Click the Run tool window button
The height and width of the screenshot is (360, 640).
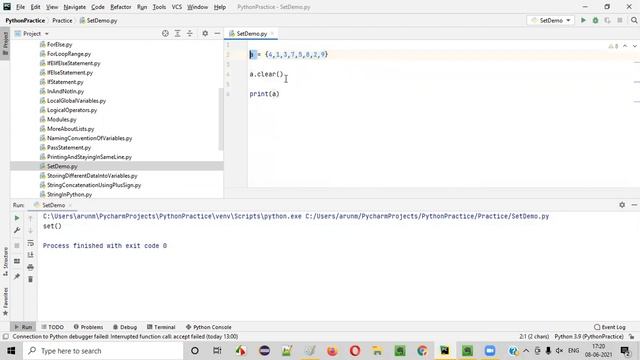pyautogui.click(x=23, y=327)
